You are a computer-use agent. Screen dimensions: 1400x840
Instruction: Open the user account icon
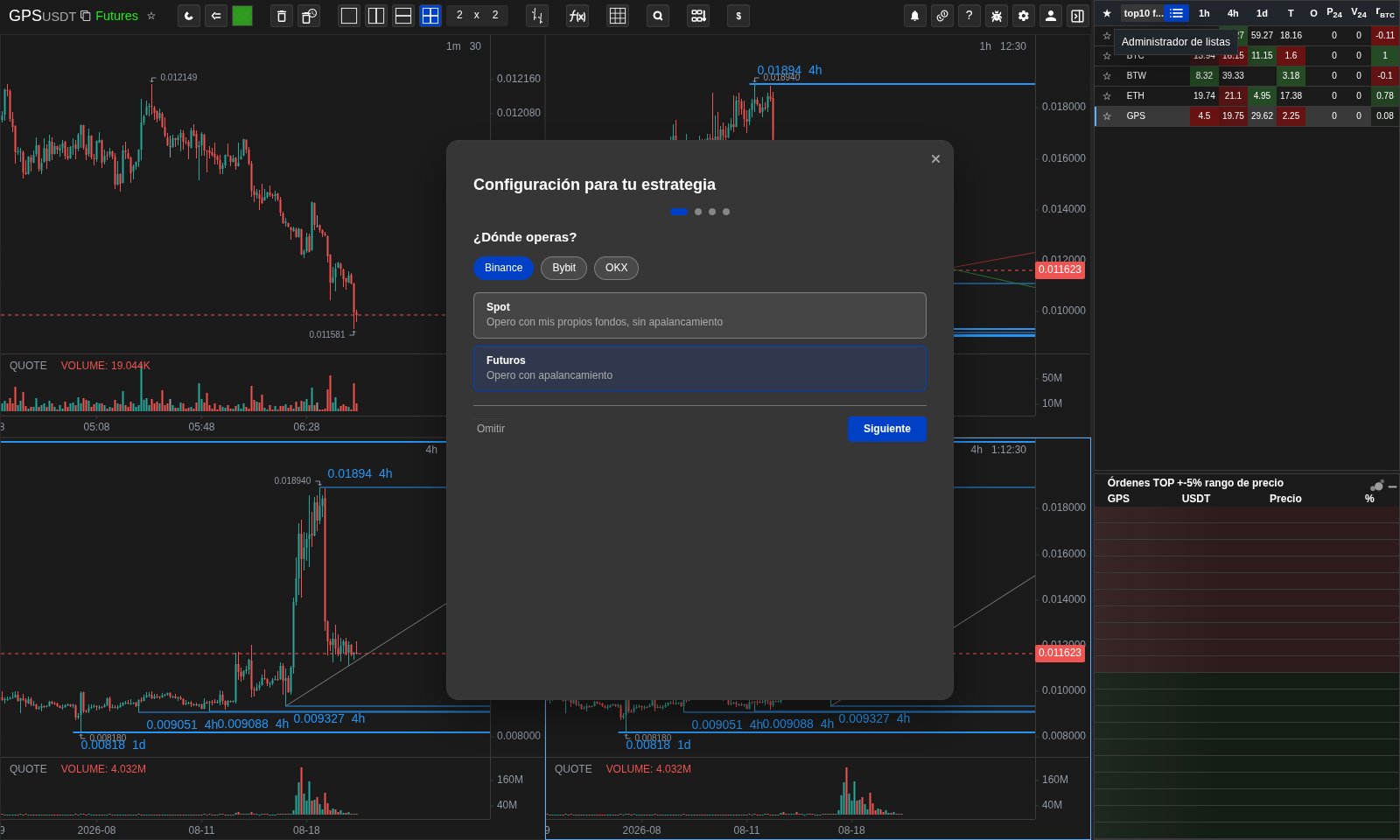[1051, 16]
